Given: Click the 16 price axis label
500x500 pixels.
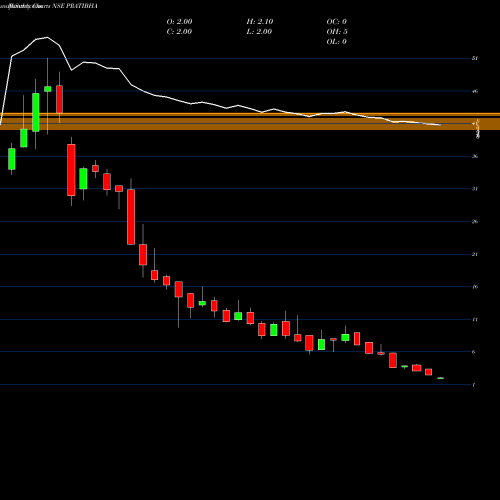Looking at the screenshot, I should pos(475,287).
